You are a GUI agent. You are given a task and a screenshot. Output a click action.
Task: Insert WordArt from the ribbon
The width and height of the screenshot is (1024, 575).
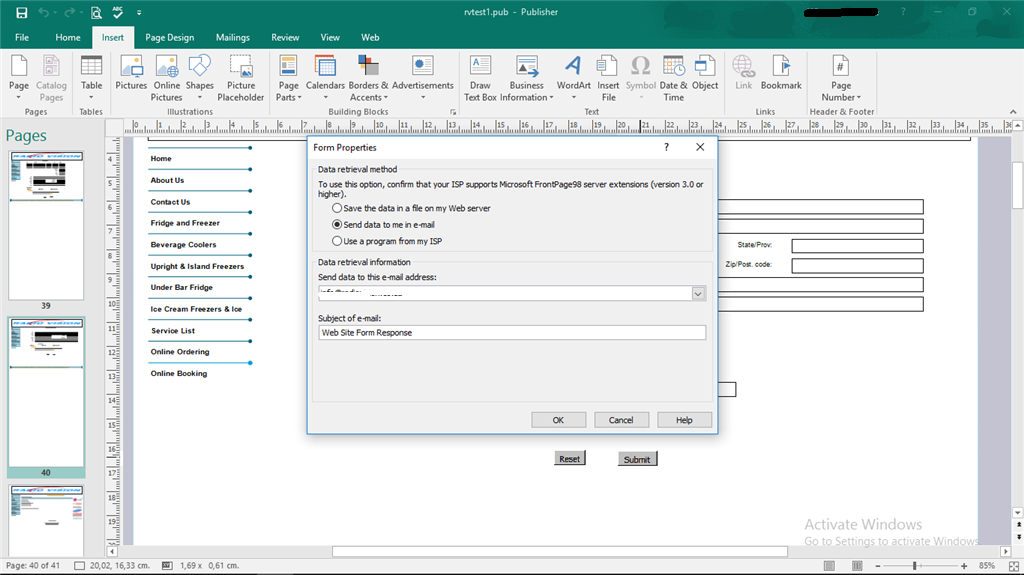pyautogui.click(x=573, y=78)
